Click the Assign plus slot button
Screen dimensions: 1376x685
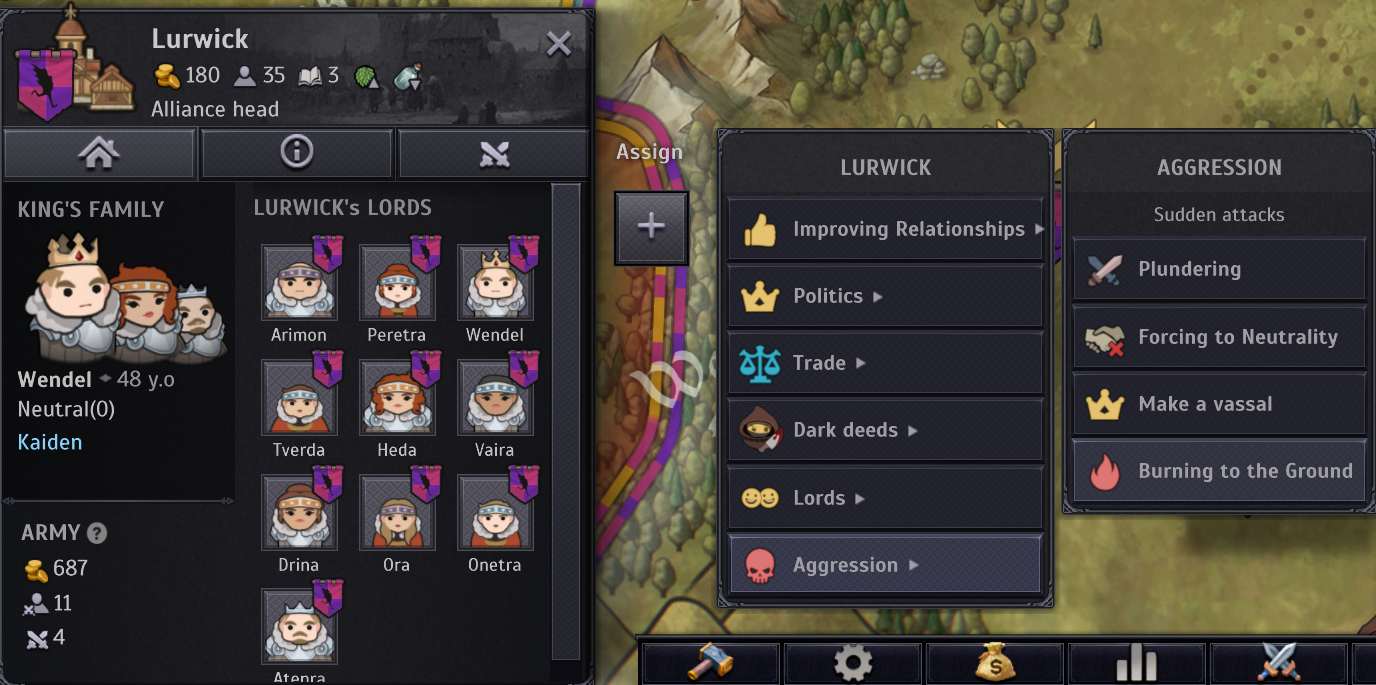tap(651, 227)
